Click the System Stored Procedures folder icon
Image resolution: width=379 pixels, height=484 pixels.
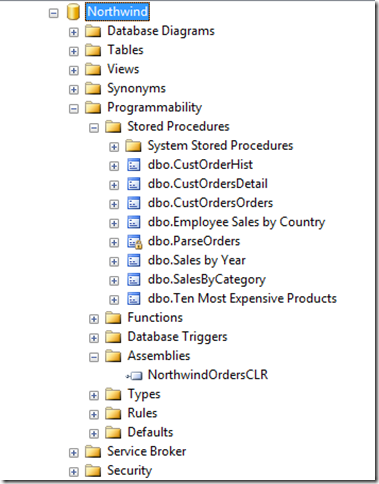pos(134,146)
